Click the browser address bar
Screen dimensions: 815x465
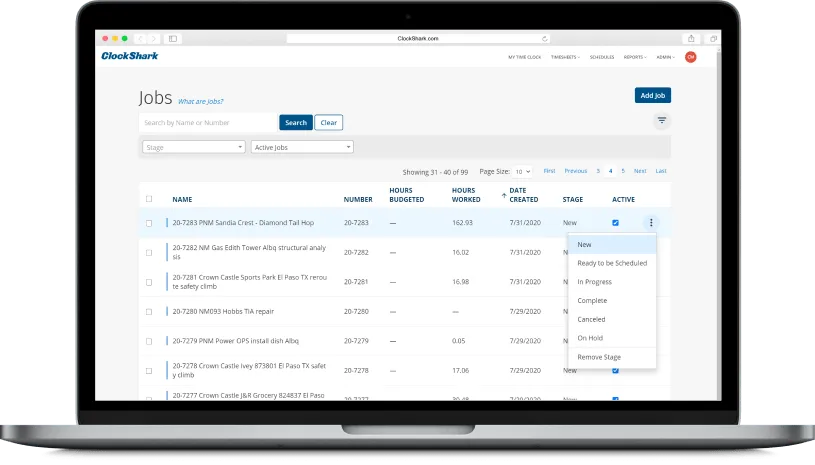coord(418,38)
